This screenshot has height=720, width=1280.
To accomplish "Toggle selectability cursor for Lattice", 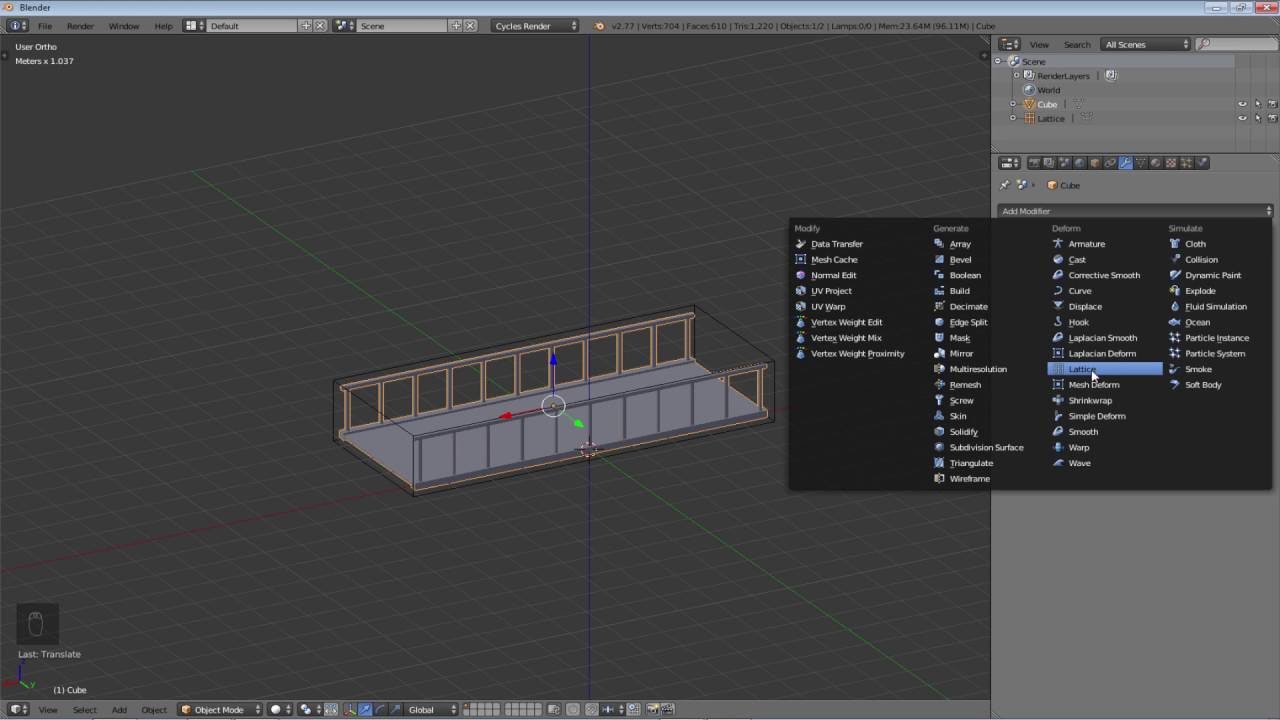I will (1258, 118).
